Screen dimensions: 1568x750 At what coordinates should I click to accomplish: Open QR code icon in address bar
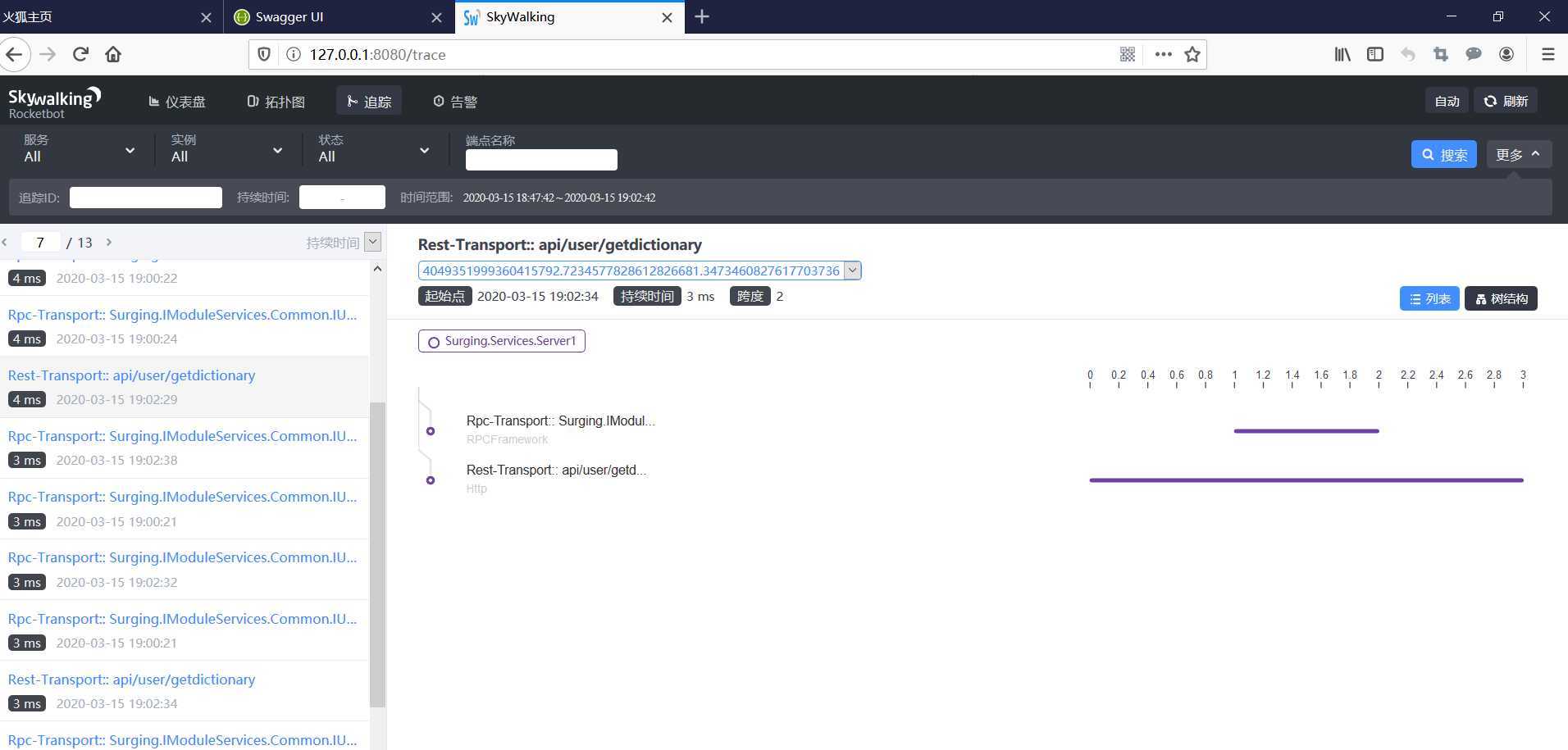tap(1128, 54)
